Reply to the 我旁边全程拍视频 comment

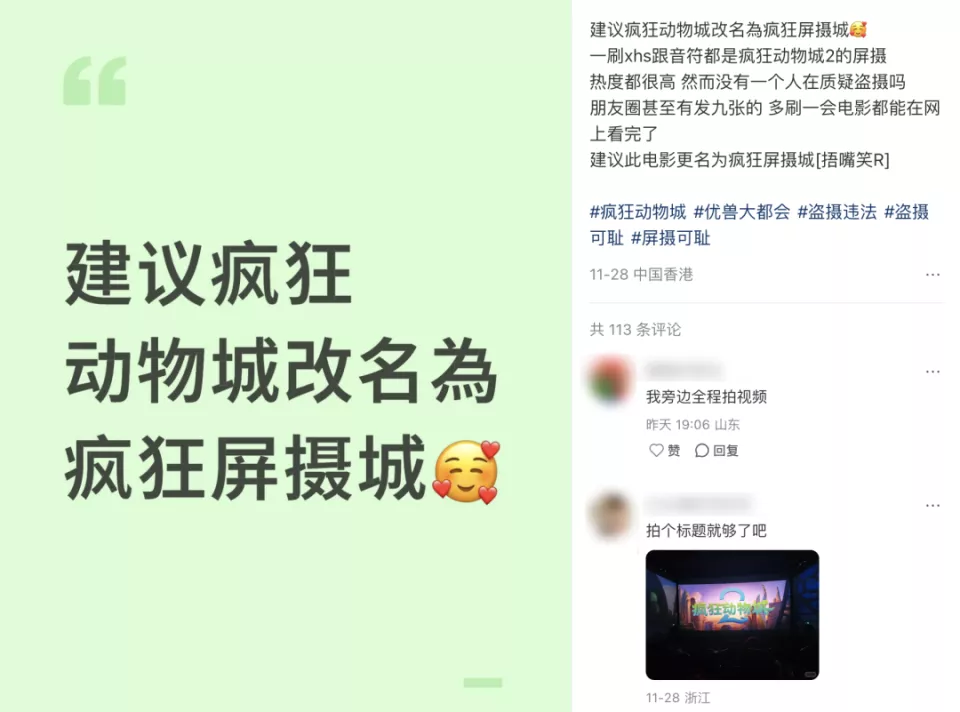(x=716, y=451)
